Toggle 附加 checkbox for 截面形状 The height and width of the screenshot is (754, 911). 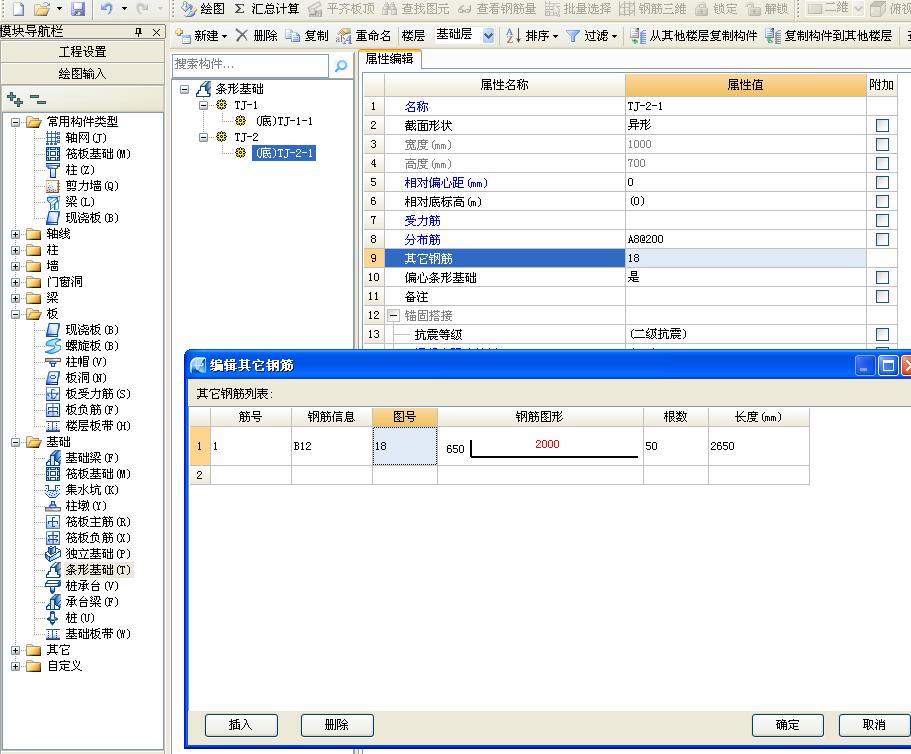(882, 125)
